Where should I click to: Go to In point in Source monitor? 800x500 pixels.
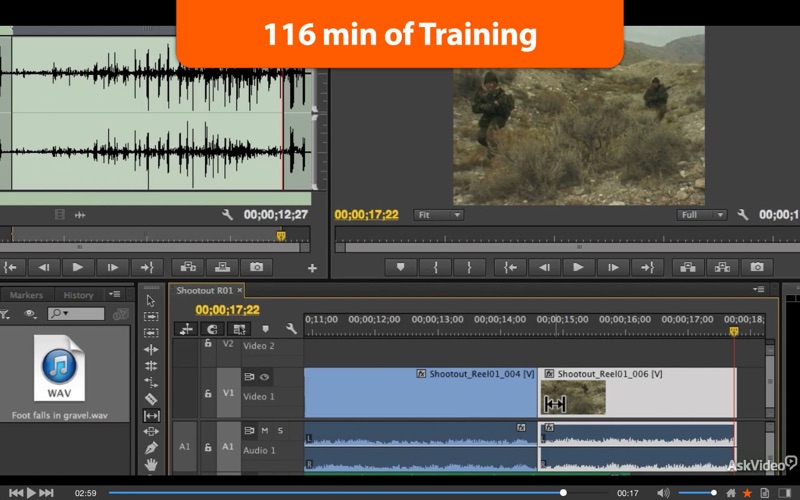click(x=10, y=267)
